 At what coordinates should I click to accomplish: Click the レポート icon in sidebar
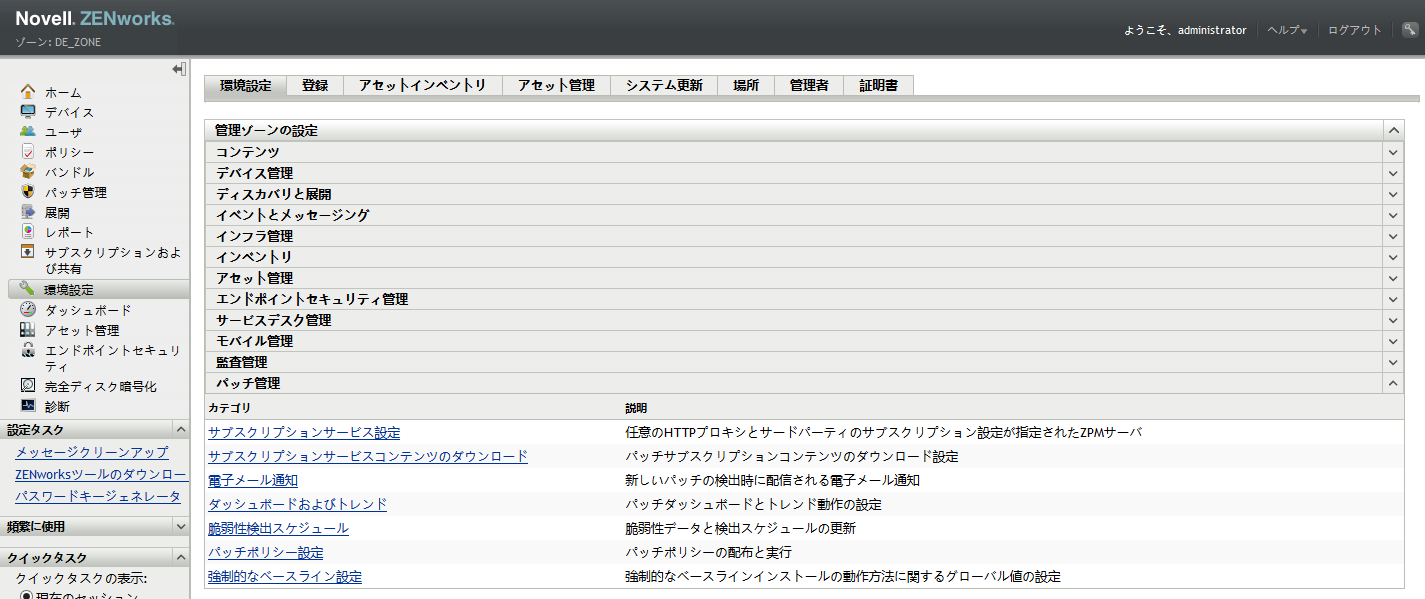pyautogui.click(x=28, y=232)
